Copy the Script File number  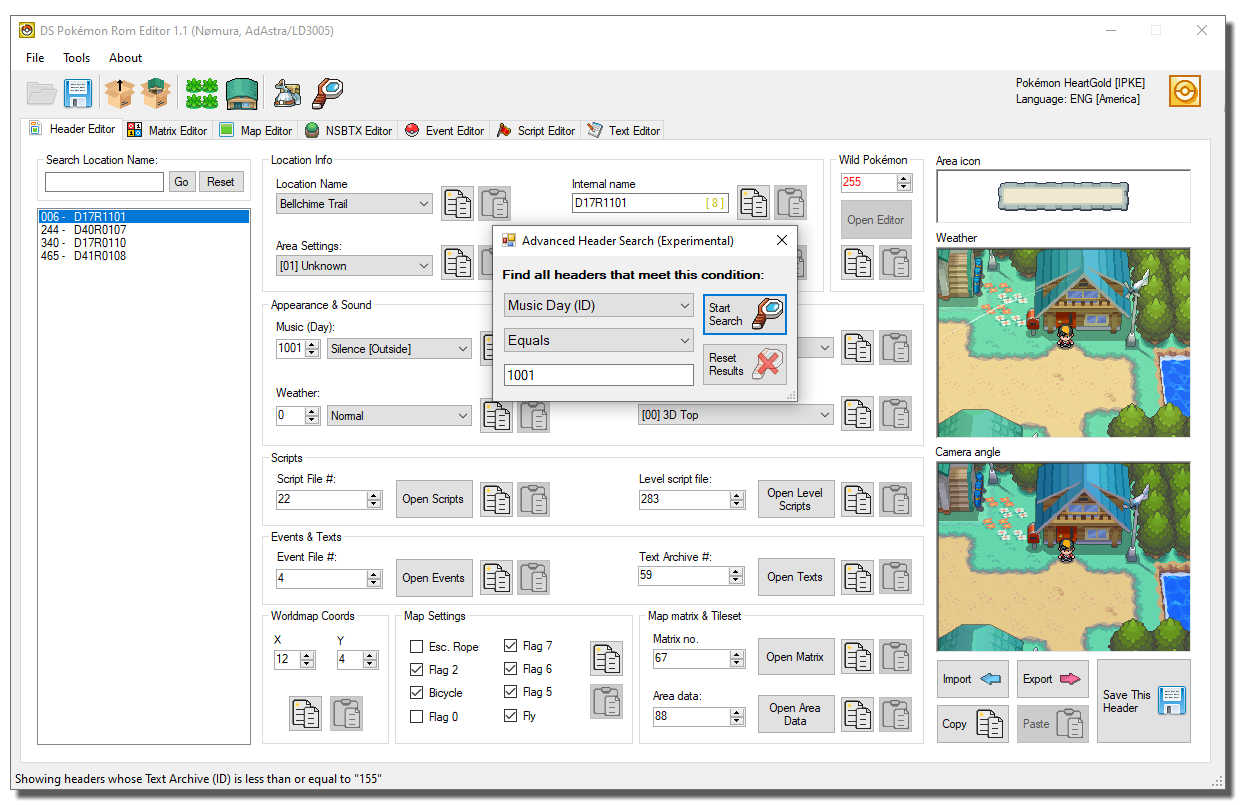click(496, 499)
